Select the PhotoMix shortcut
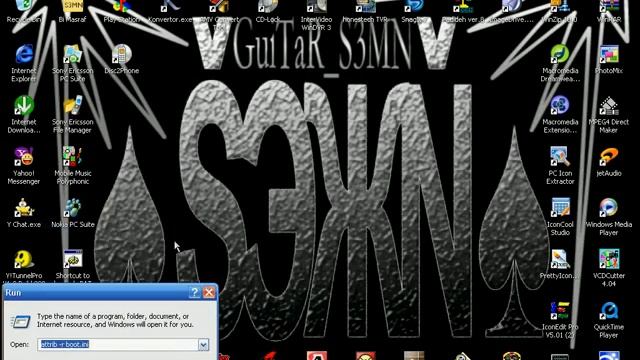 coord(609,59)
